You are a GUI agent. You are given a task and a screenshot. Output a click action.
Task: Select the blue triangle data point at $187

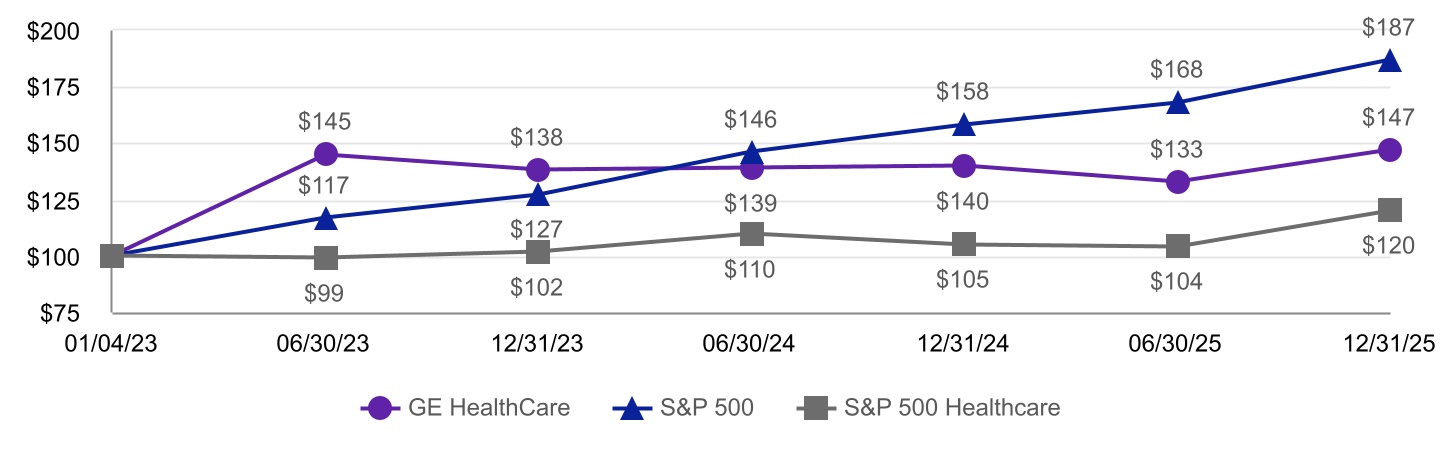click(1390, 61)
